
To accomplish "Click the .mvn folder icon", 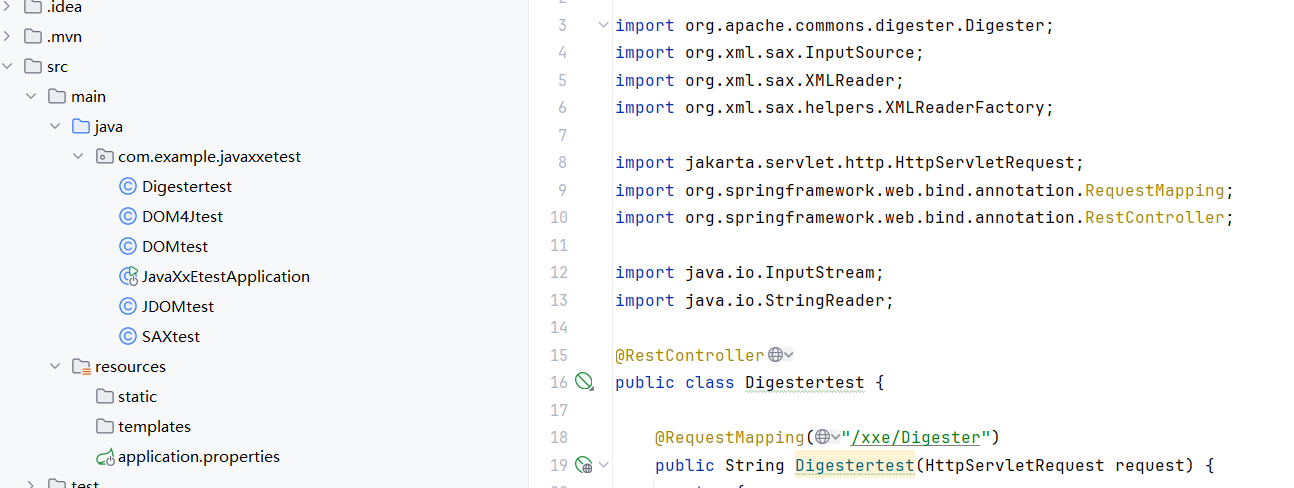I will click(33, 37).
